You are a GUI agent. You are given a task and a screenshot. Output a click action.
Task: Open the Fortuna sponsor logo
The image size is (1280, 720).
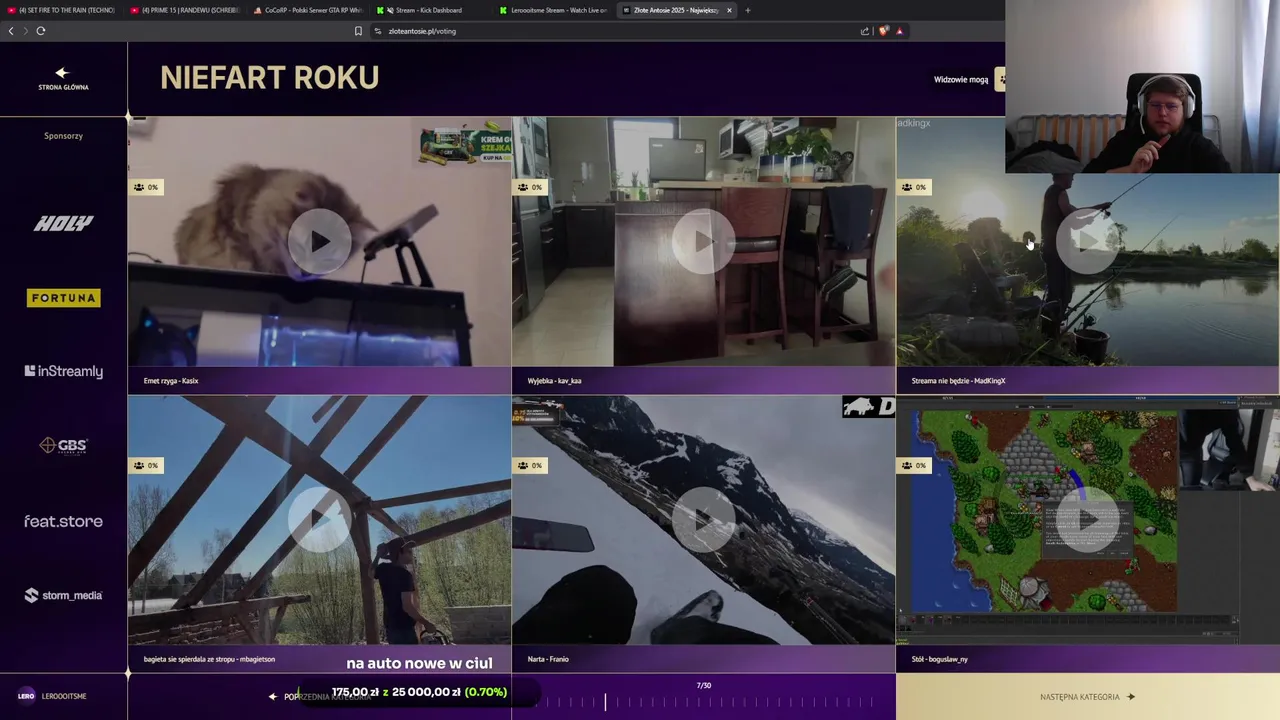pos(63,298)
